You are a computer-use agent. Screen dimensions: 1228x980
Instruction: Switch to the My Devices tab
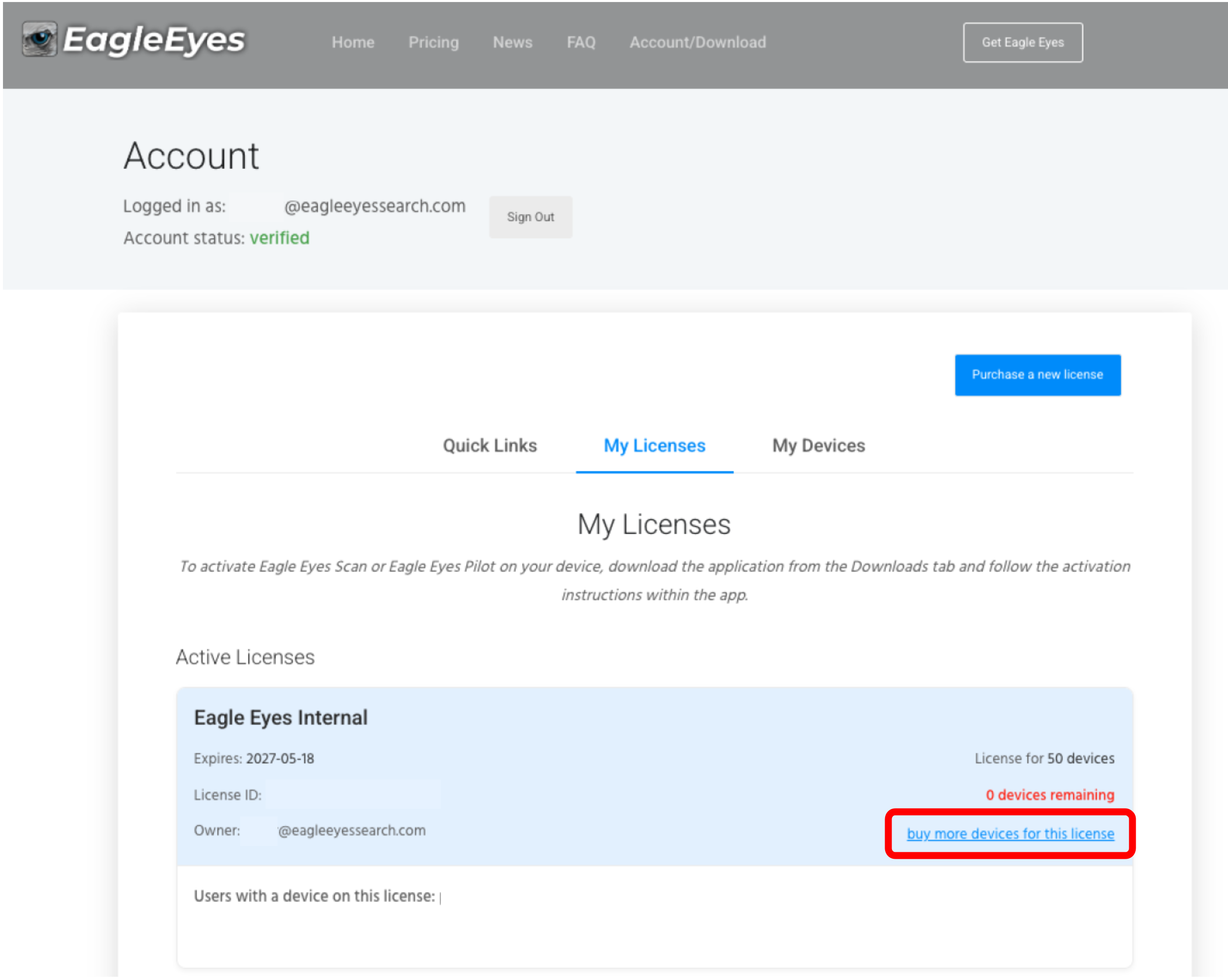coord(818,445)
